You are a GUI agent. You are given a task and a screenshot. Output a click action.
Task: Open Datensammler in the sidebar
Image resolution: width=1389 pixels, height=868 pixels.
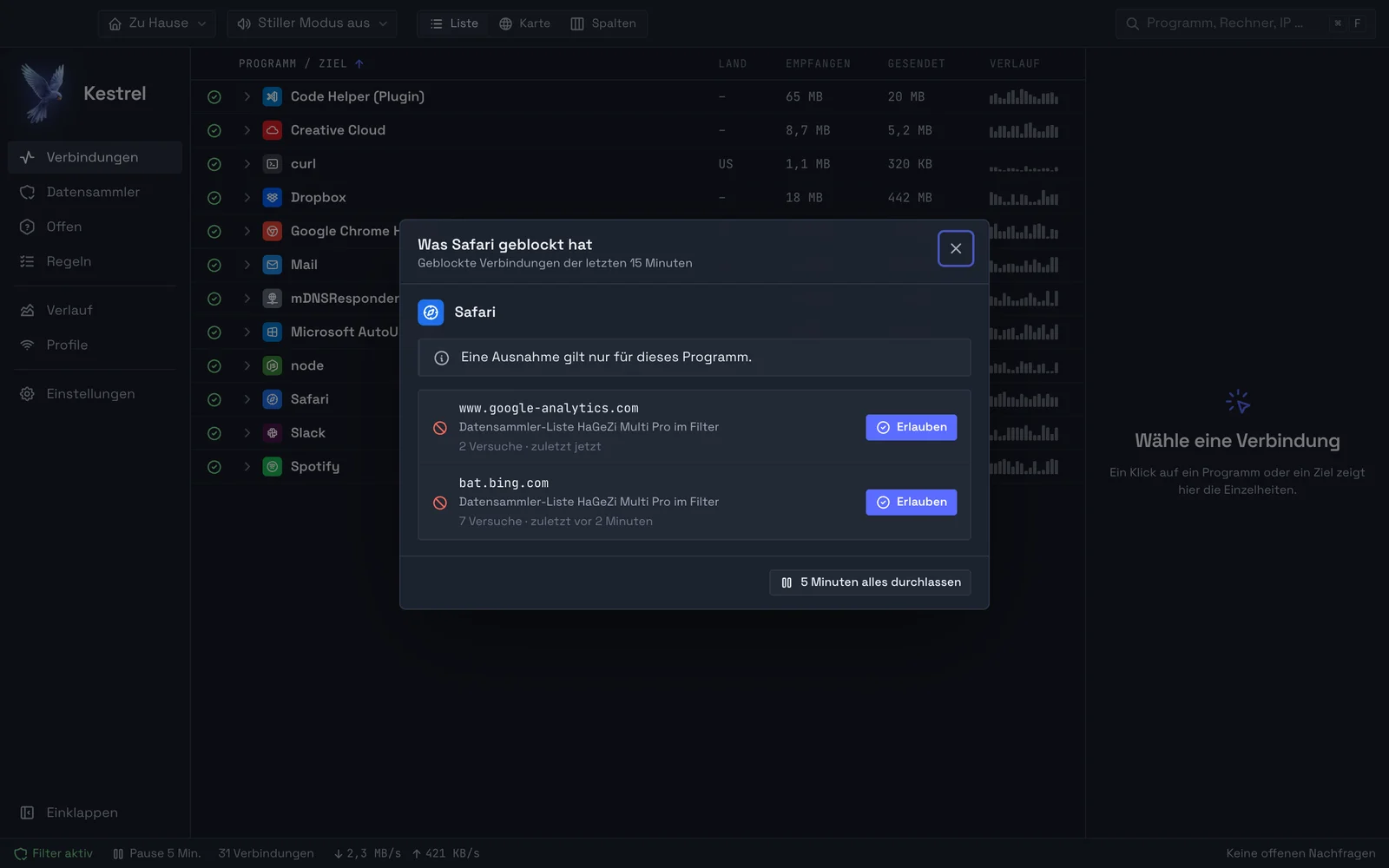(x=95, y=192)
